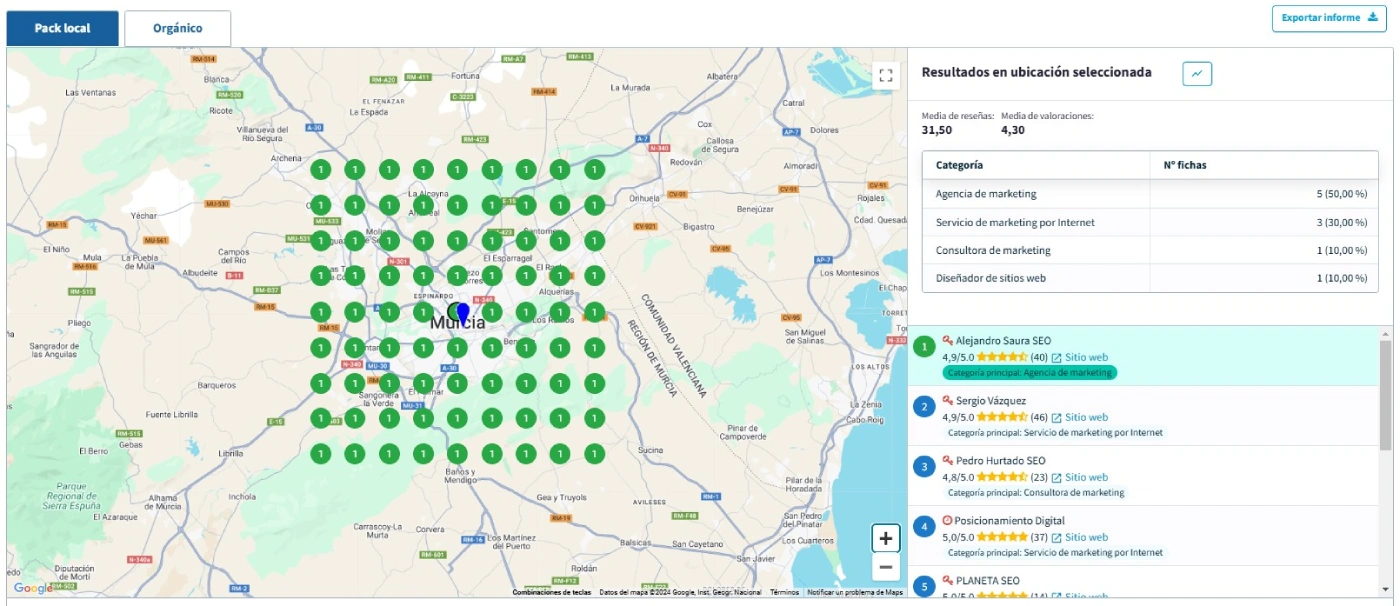
Task: Click the results list scrollbar thumb
Action: (1385, 395)
